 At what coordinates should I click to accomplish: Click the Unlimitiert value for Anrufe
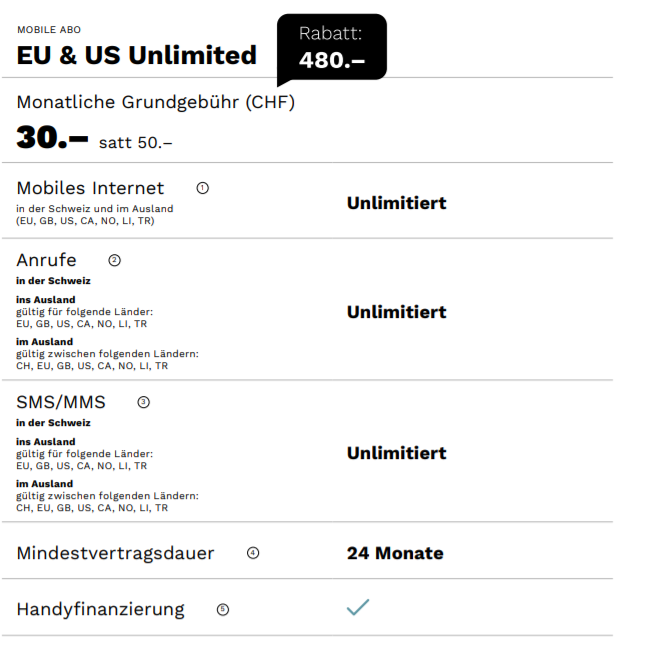(x=396, y=312)
